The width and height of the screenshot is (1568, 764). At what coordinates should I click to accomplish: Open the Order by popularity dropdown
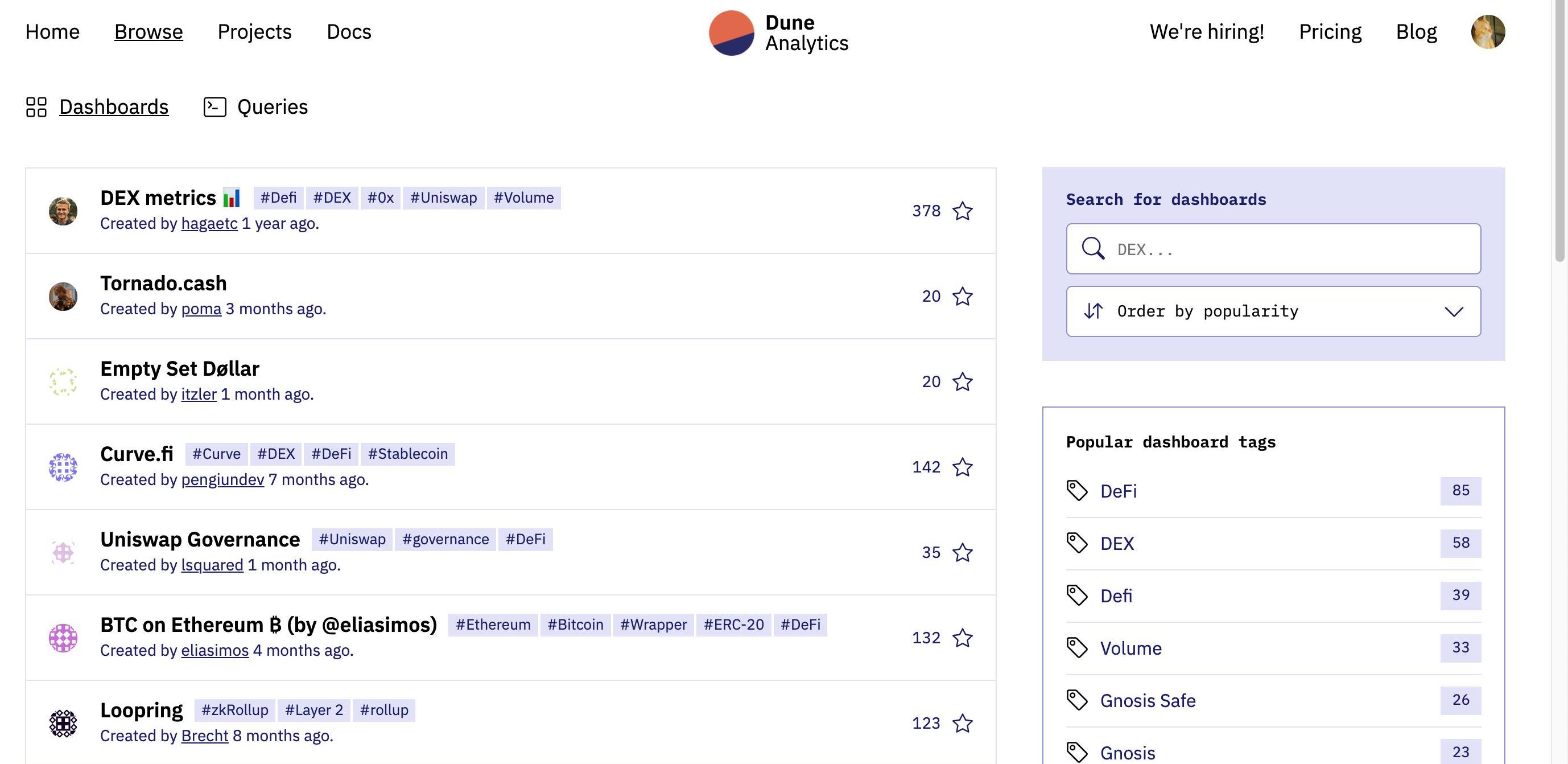tap(1272, 311)
